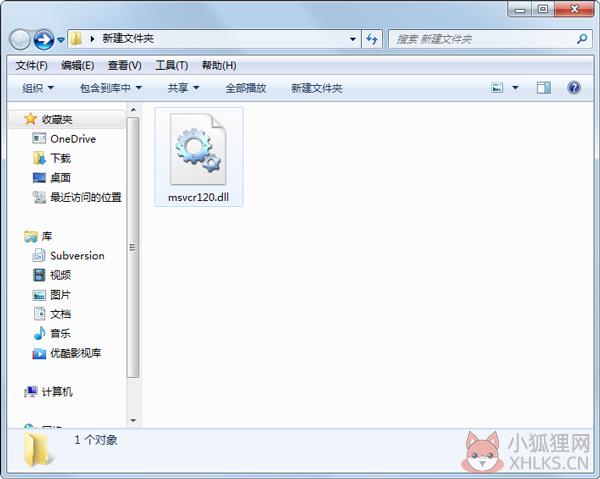The image size is (600, 479).
Task: Click 新建文件夹 toolbar button
Action: pos(316,88)
